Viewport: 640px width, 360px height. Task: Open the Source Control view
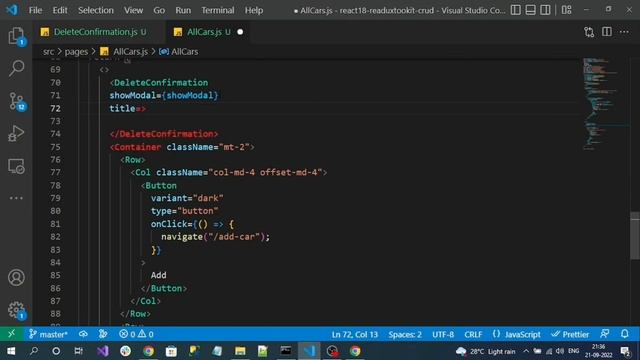[16, 101]
